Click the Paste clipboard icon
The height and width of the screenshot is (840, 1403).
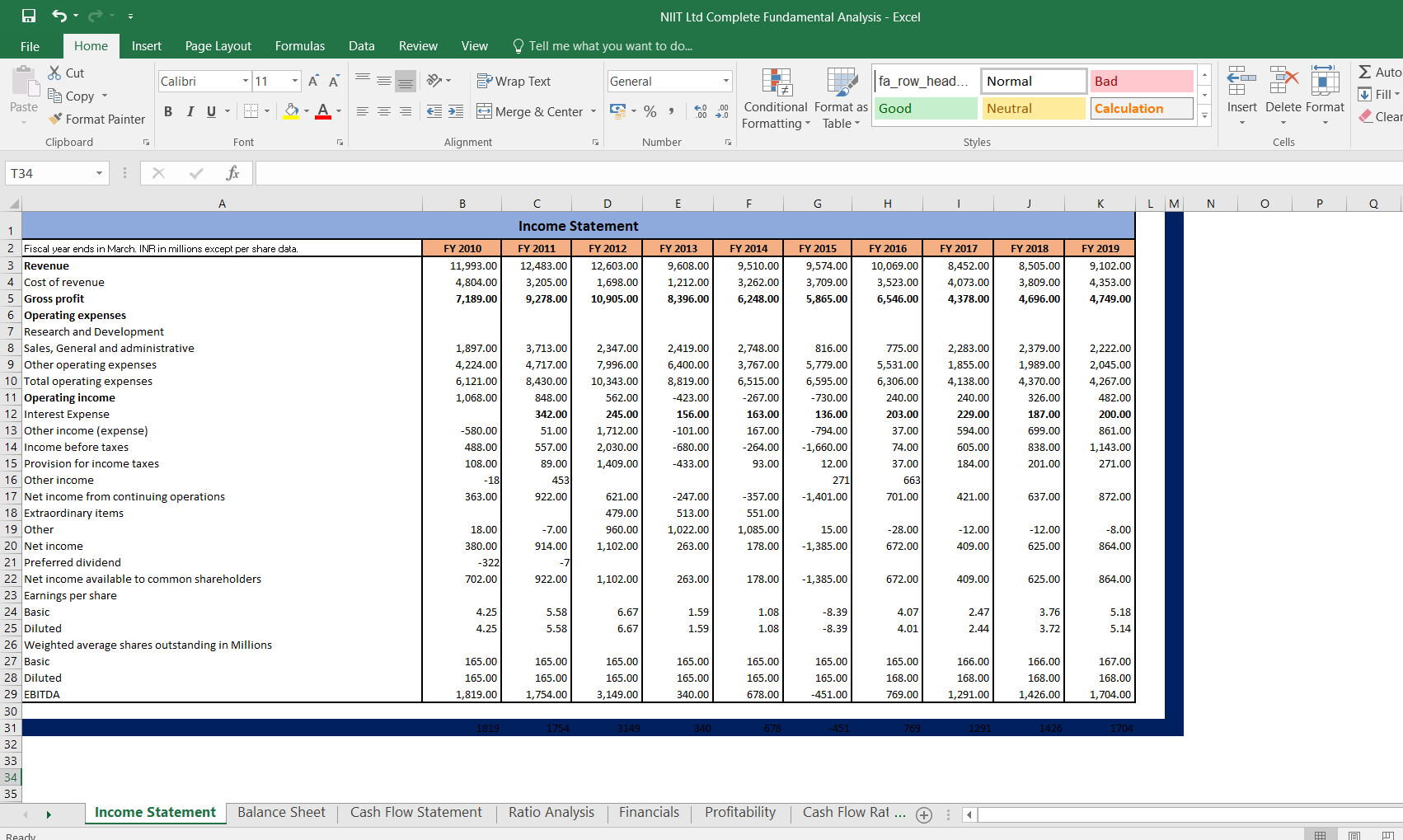pos(24,82)
